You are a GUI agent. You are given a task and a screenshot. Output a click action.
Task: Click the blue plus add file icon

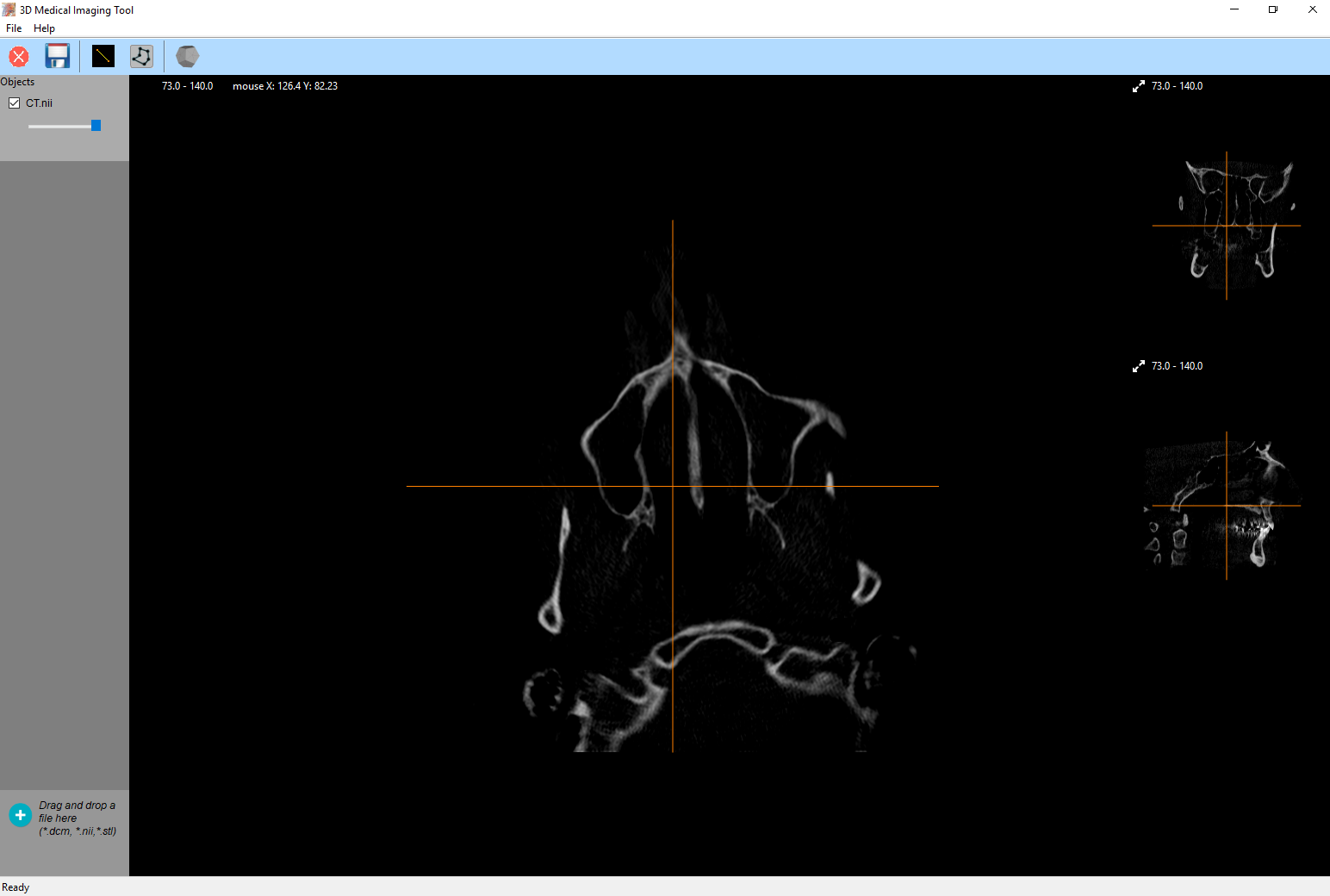point(20,815)
